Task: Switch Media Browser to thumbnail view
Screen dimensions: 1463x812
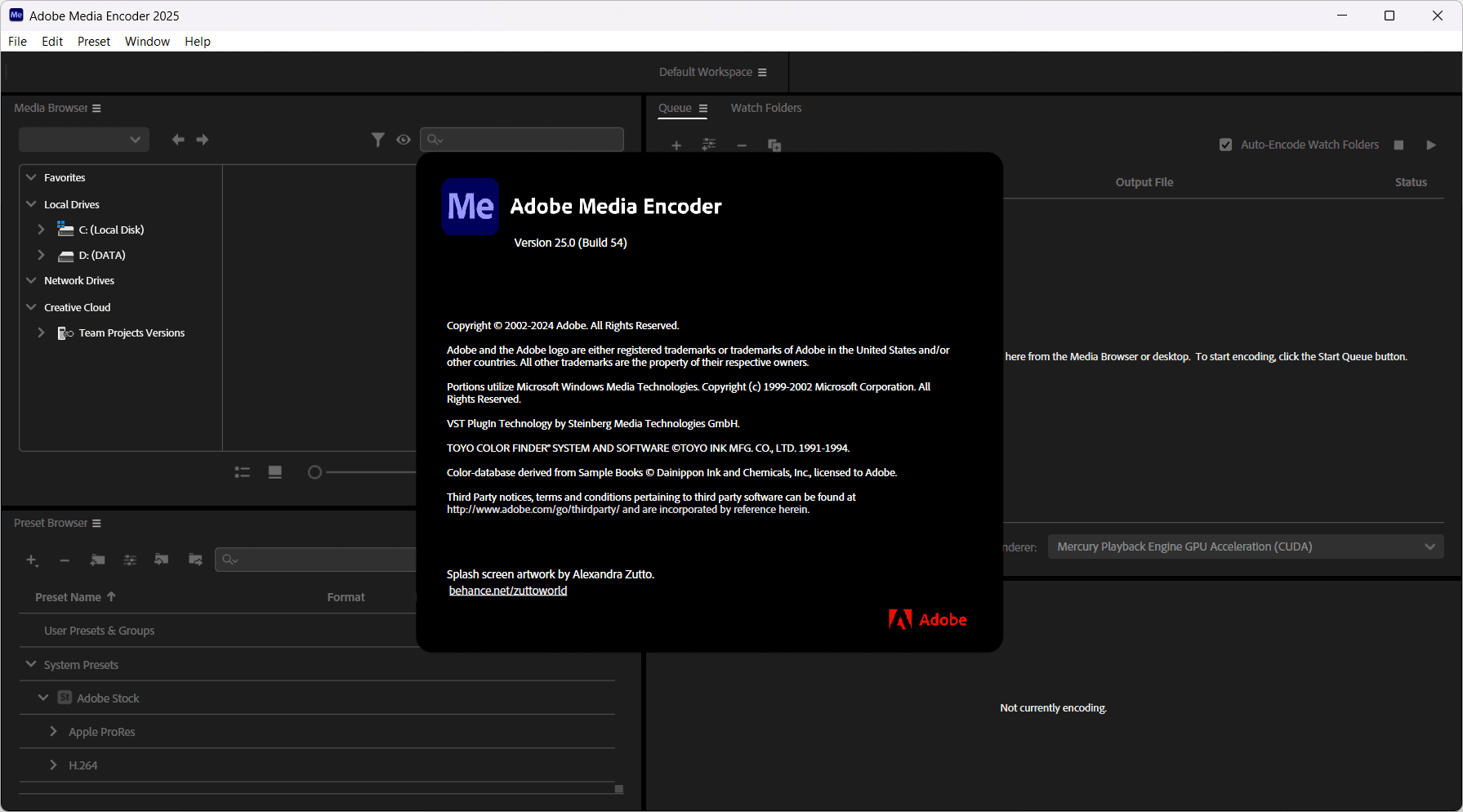Action: [275, 472]
